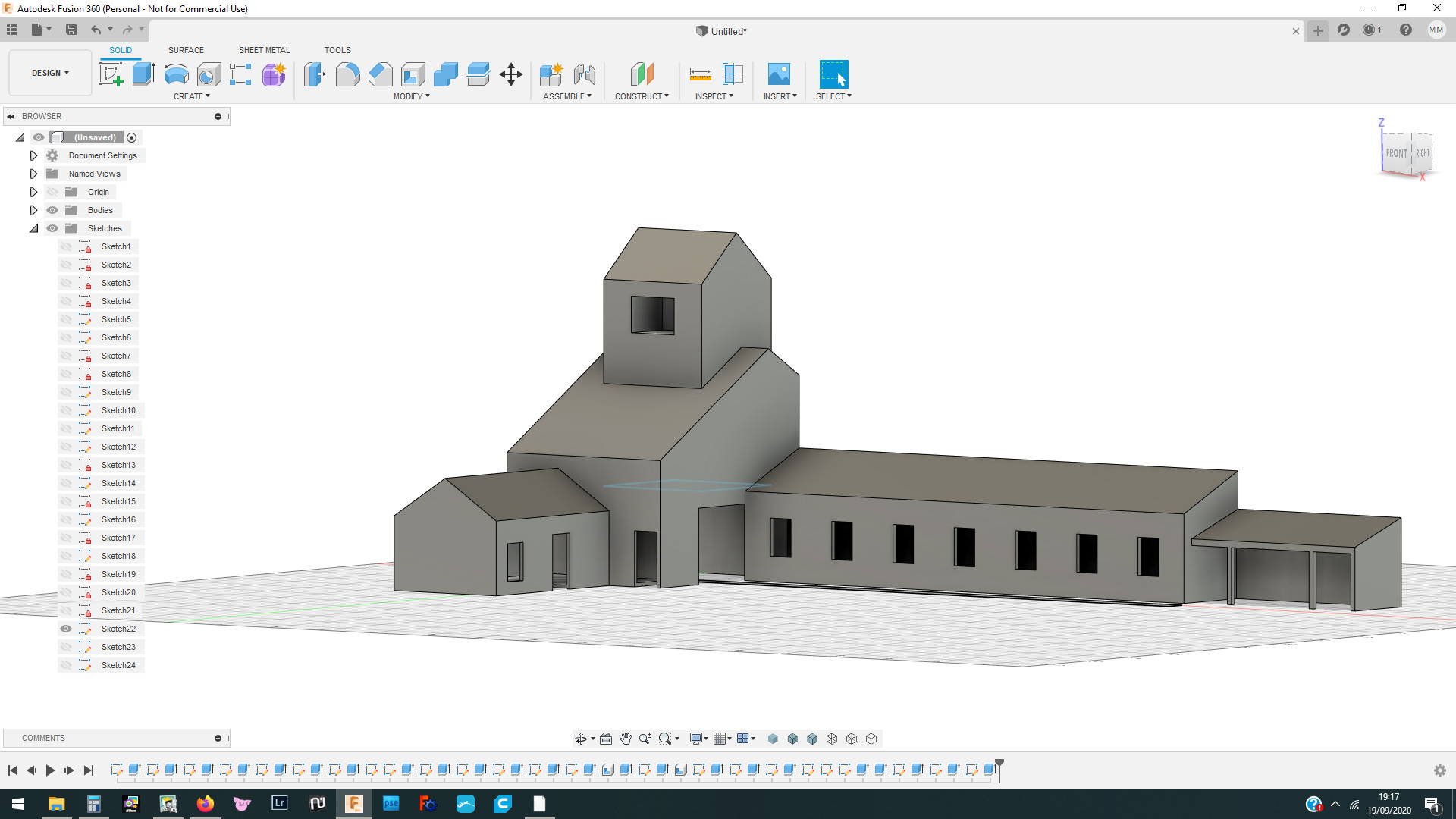The image size is (1456, 819).
Task: Toggle visibility of the Bodies folder
Action: click(x=52, y=210)
